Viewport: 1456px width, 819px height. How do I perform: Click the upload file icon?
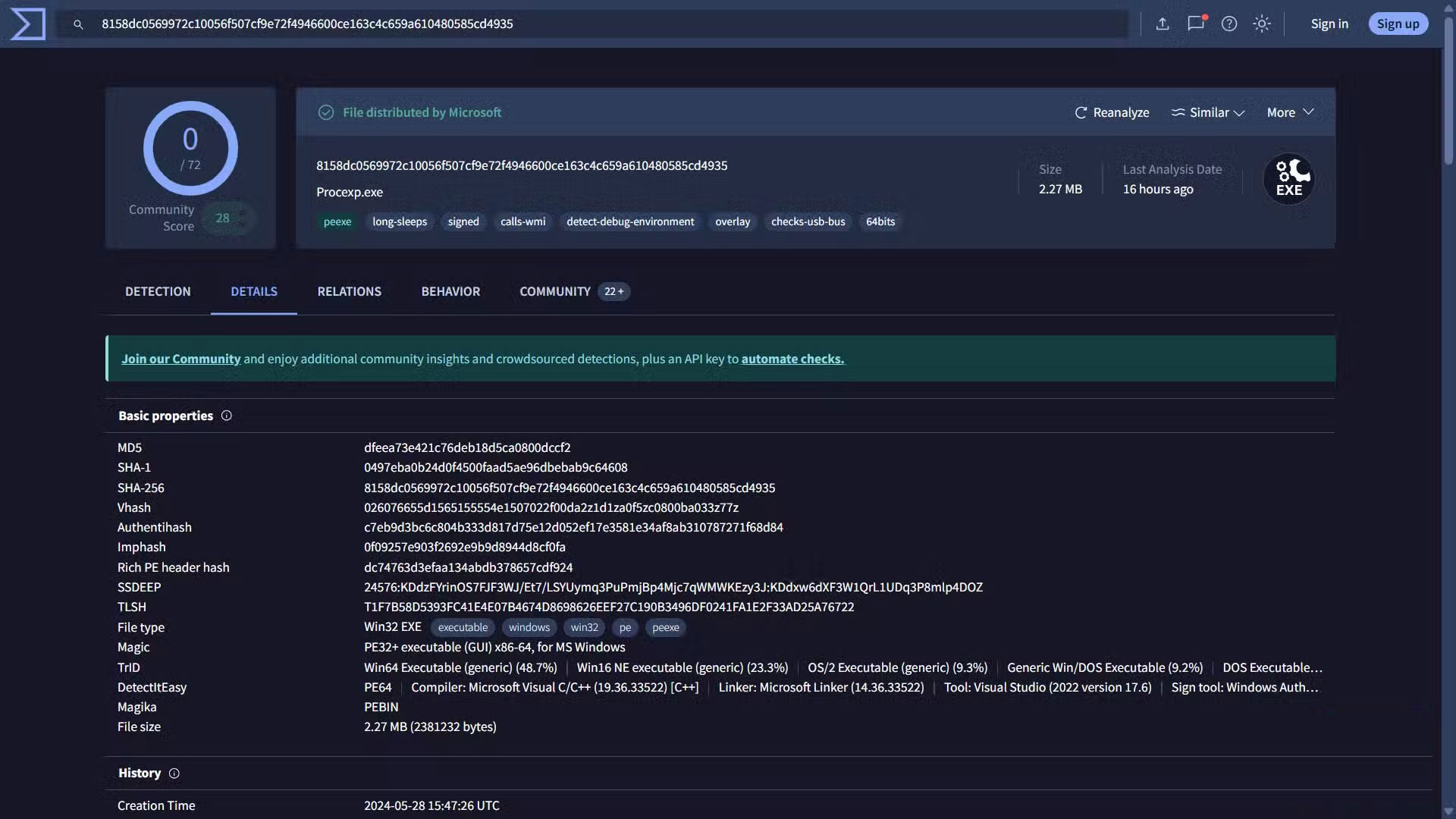1163,24
